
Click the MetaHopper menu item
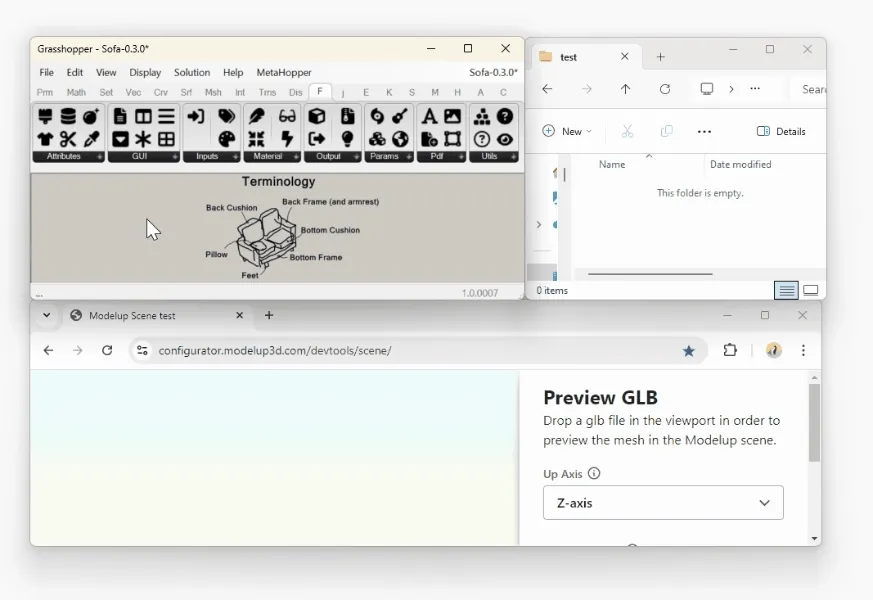(284, 72)
